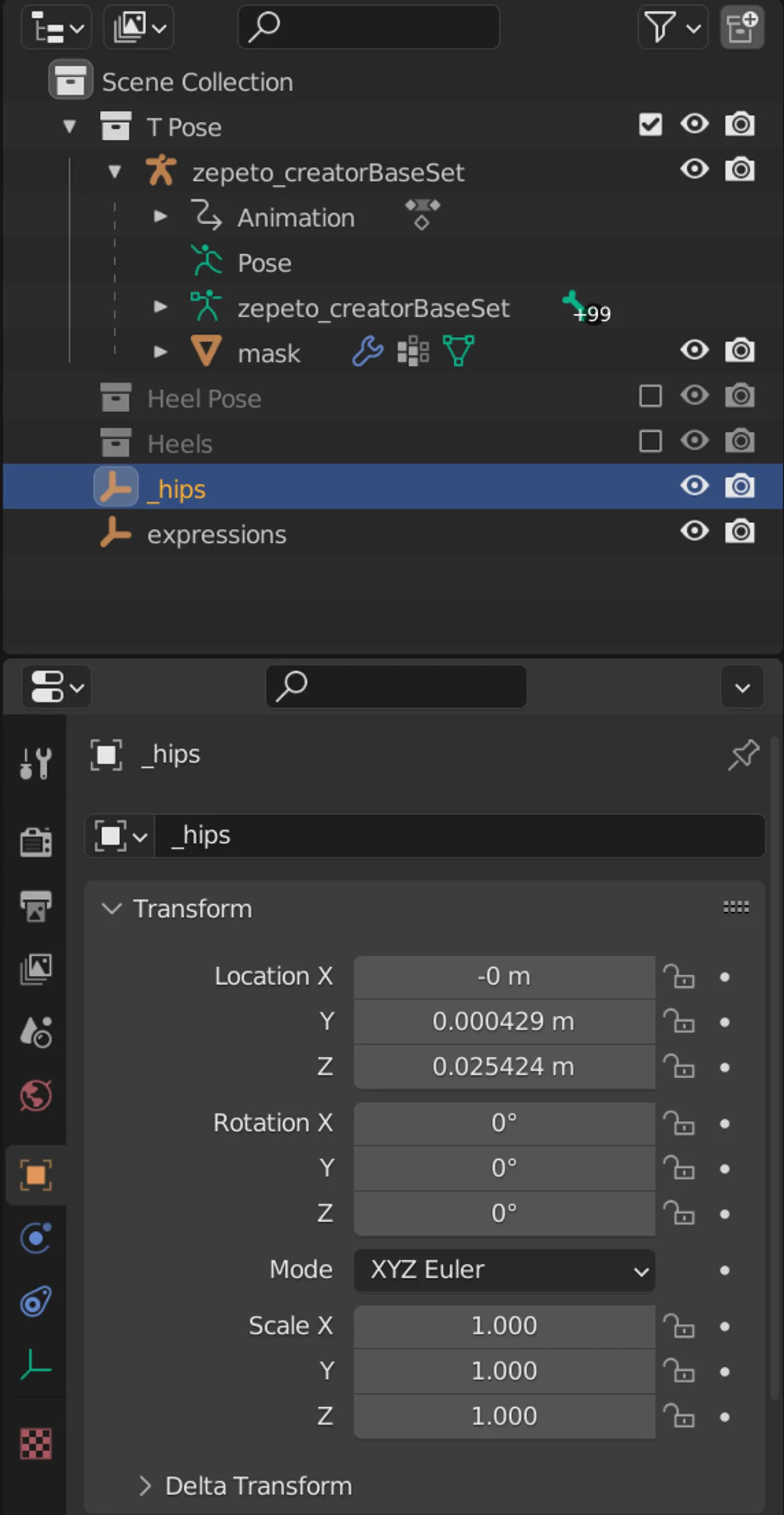Pin the properties editor to _hips
Viewport: 784px width, 1515px height.
coord(743,755)
